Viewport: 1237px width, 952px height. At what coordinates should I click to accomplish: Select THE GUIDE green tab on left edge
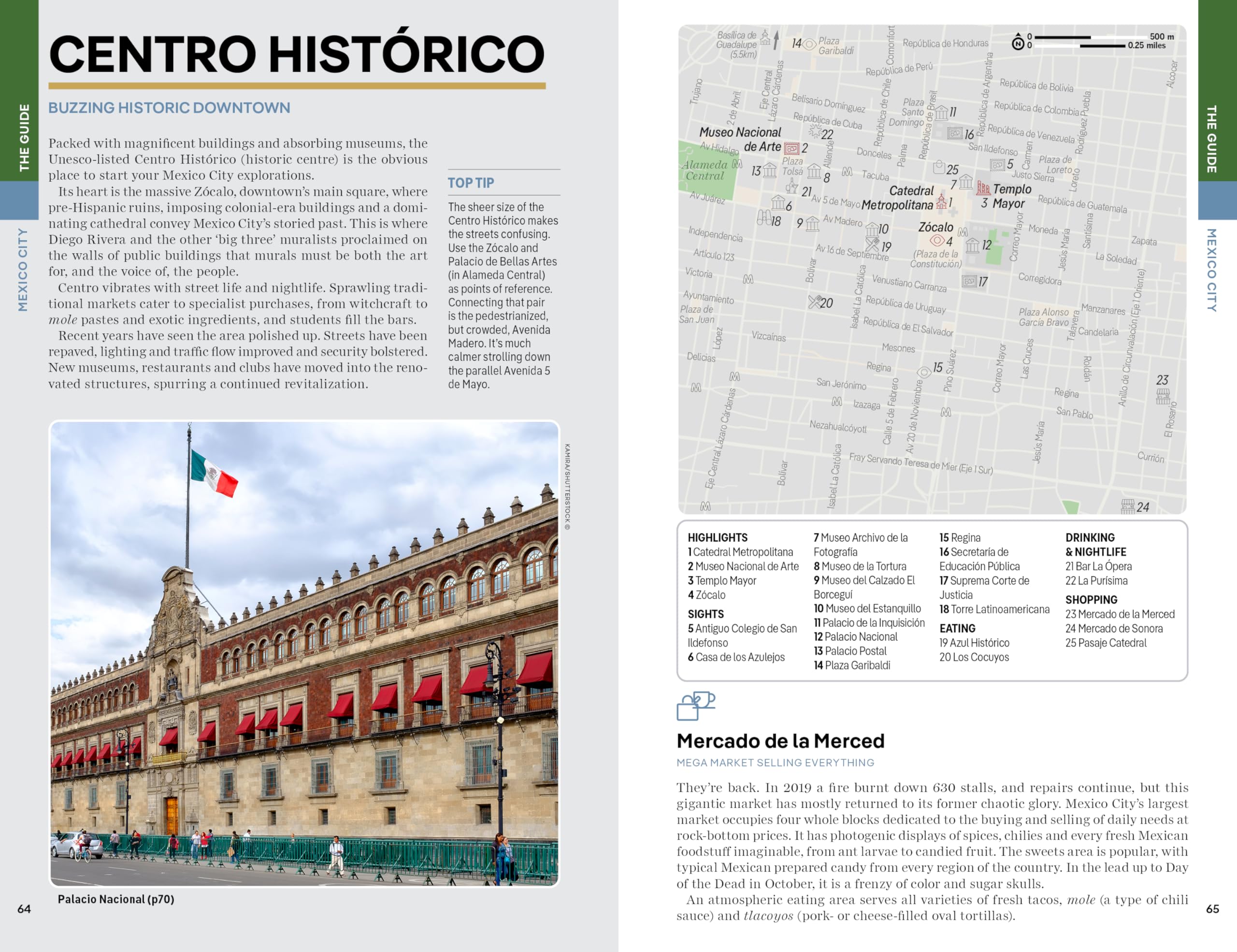(24, 137)
